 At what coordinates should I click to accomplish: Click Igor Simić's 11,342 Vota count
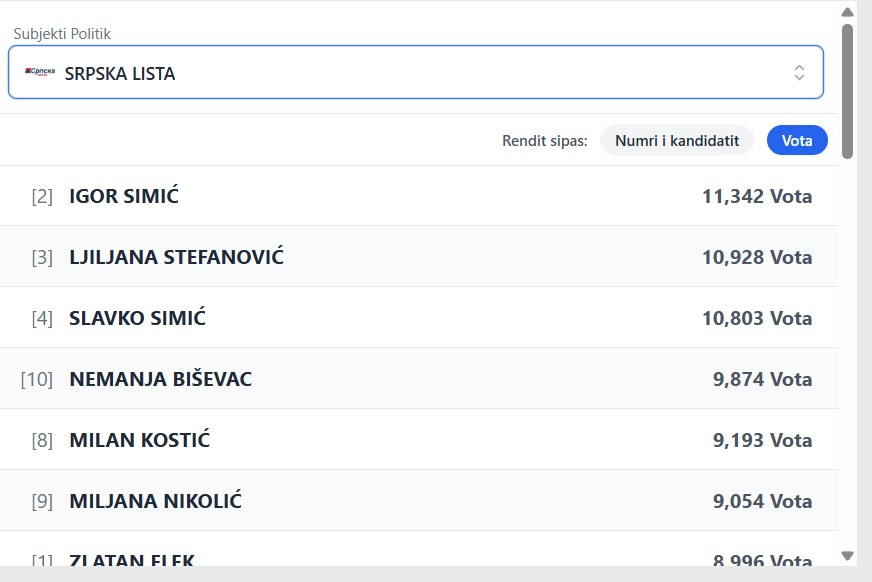(x=757, y=196)
